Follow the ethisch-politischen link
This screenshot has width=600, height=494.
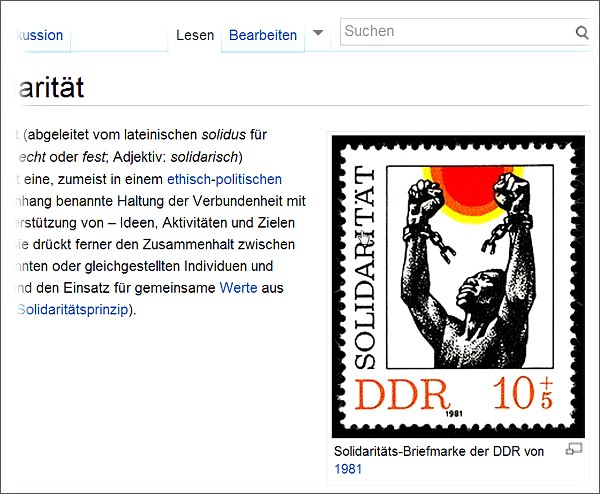click(x=224, y=179)
